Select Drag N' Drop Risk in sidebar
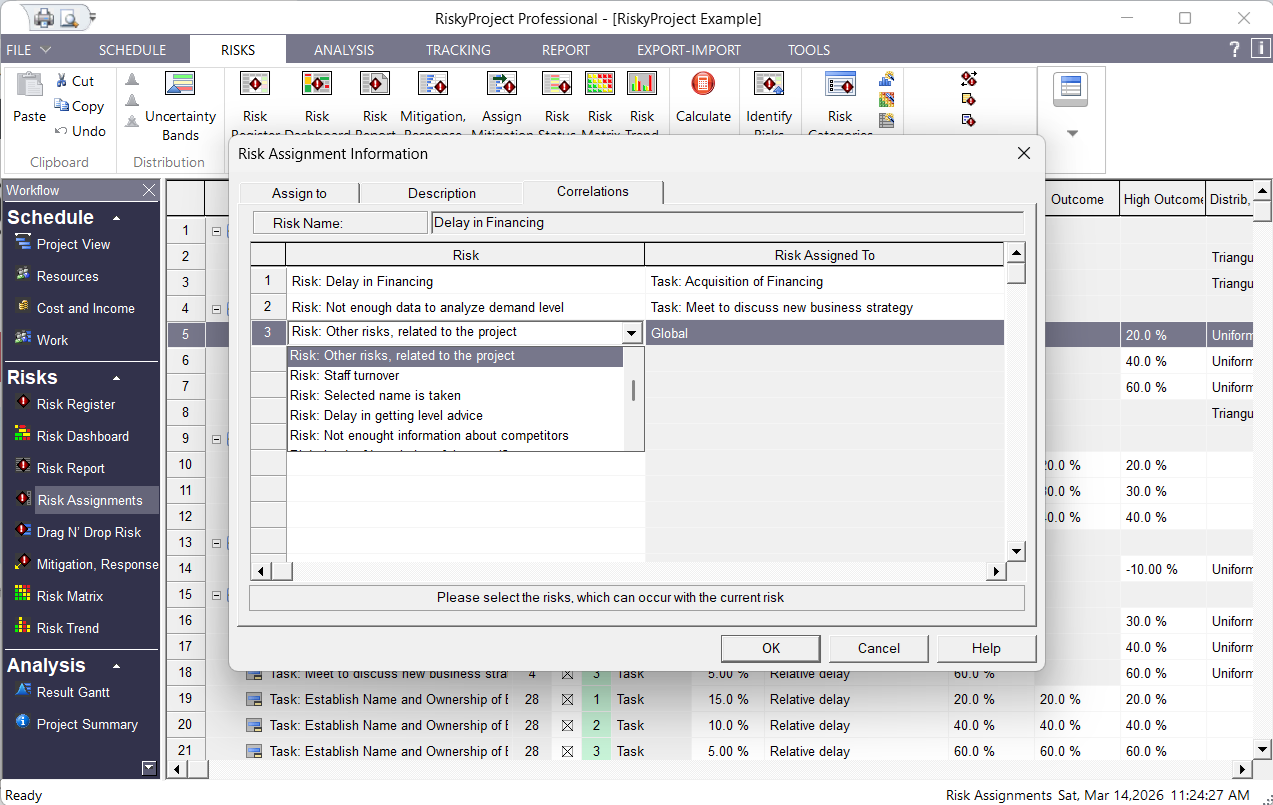Screen dimensions: 1273x805 coord(88,532)
